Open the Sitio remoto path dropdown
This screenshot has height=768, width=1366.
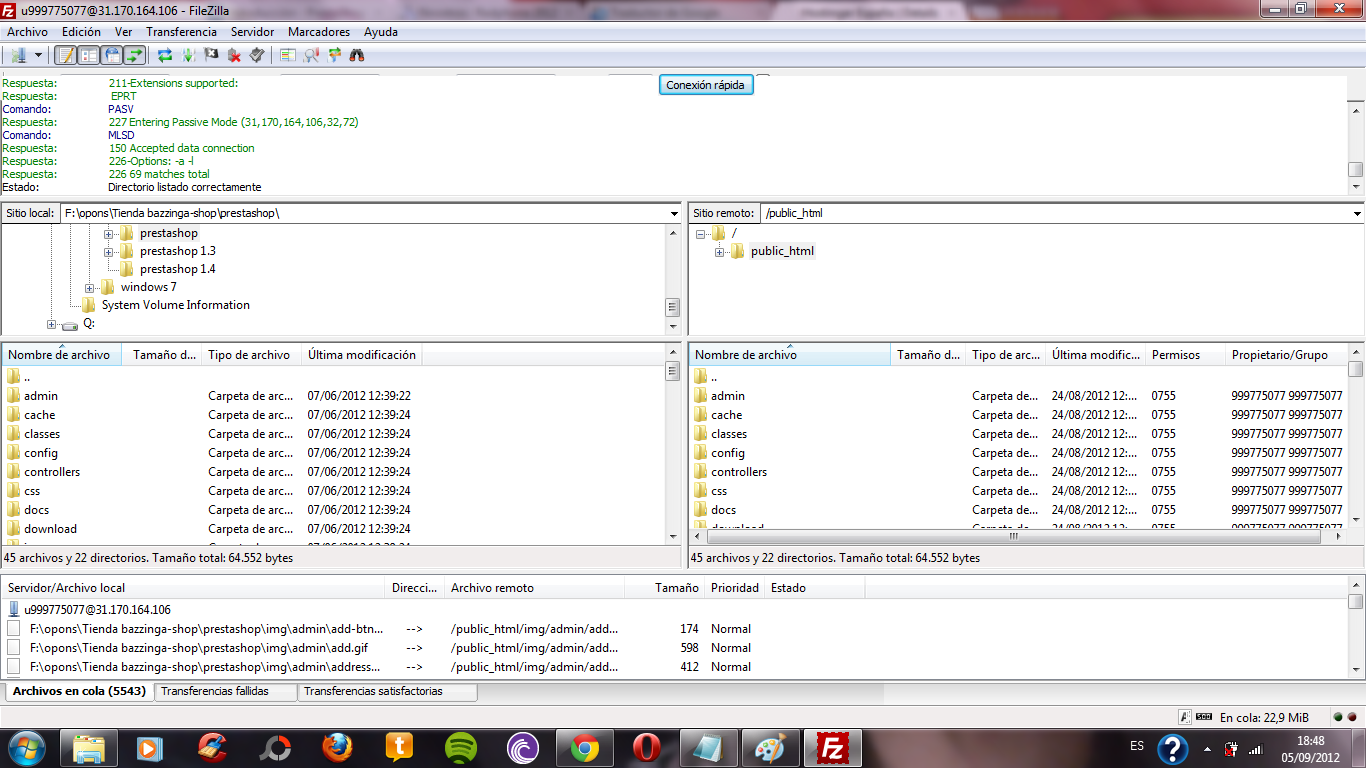1357,213
